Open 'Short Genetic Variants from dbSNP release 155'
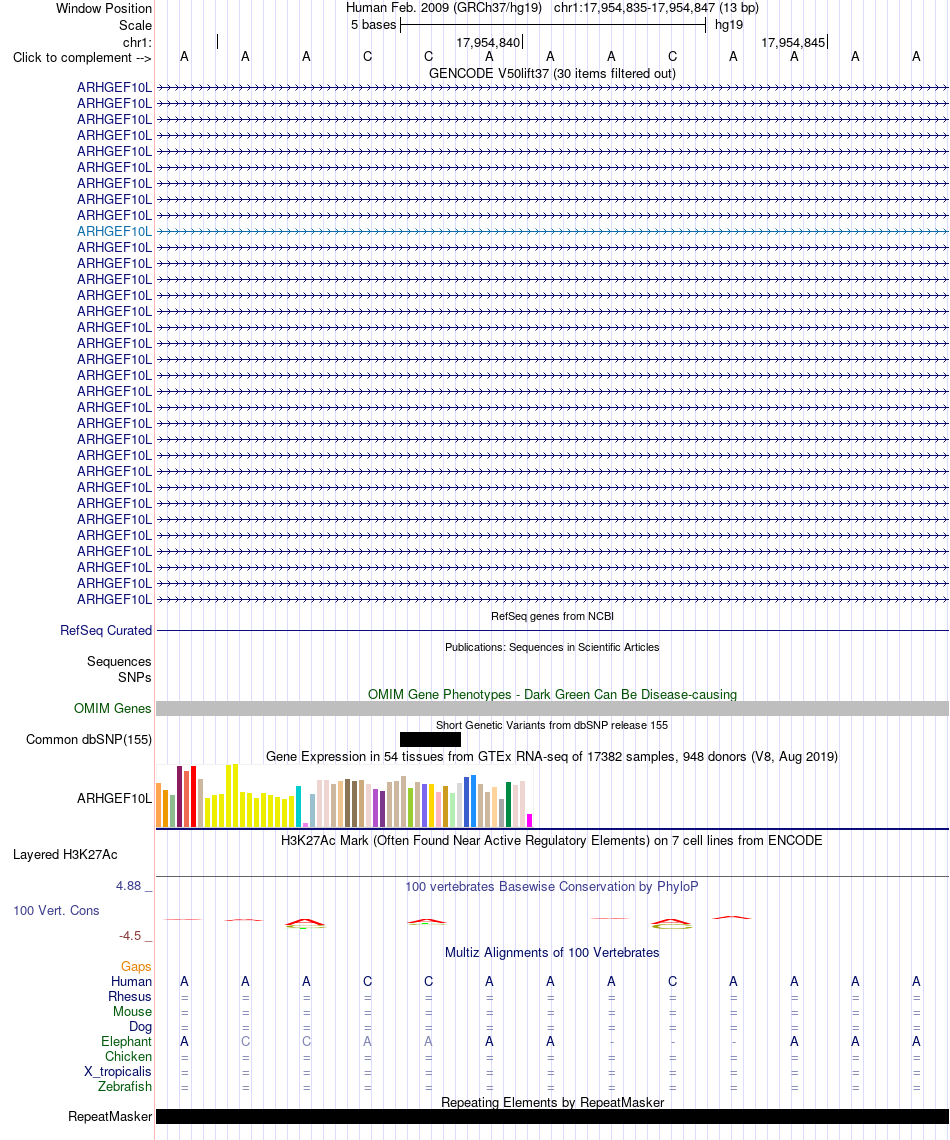This screenshot has width=950, height=1140. [x=552, y=725]
